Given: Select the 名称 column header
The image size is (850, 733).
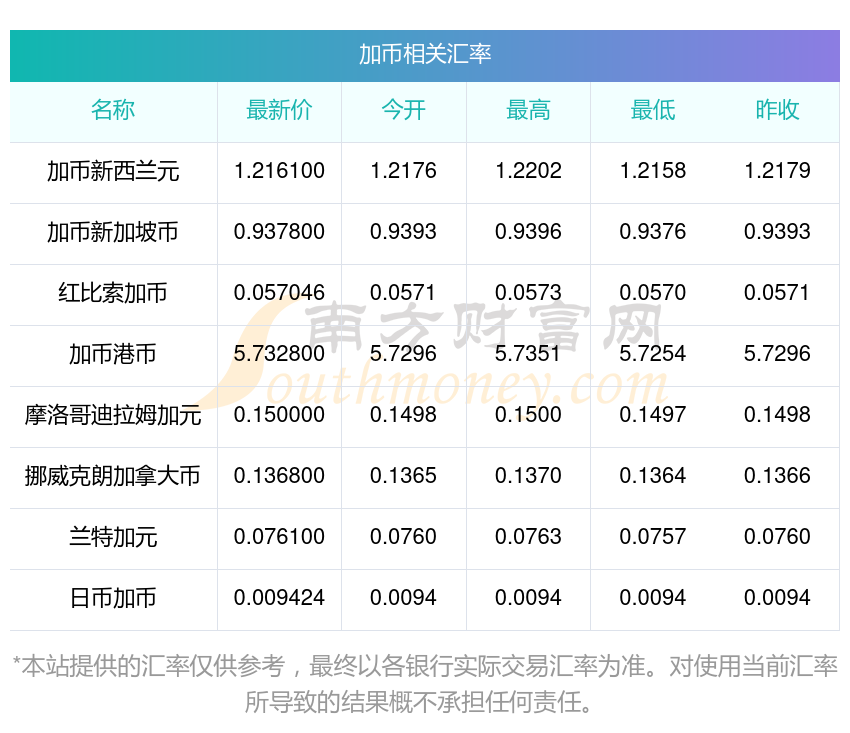Looking at the screenshot, I should pyautogui.click(x=113, y=110).
